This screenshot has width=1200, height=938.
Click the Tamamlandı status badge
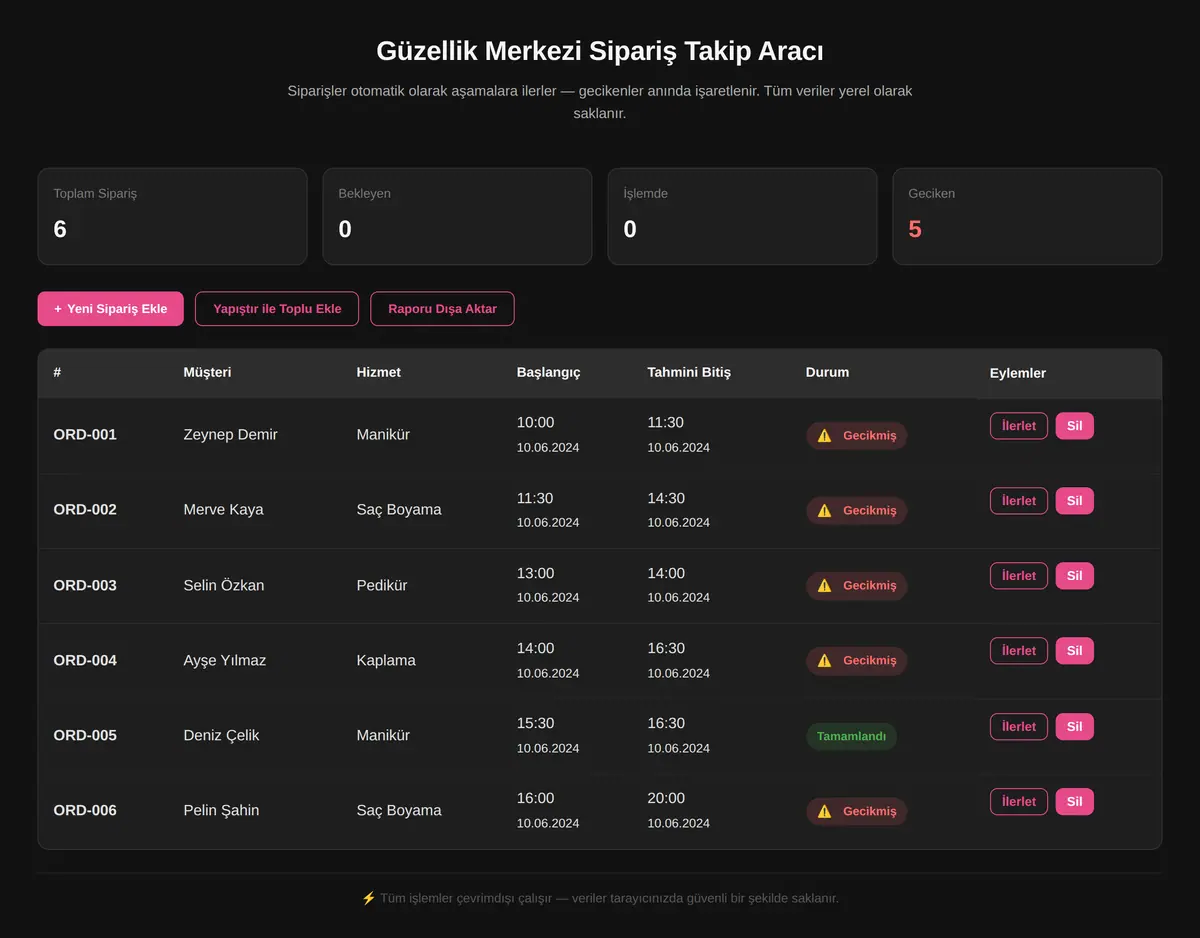(x=851, y=737)
